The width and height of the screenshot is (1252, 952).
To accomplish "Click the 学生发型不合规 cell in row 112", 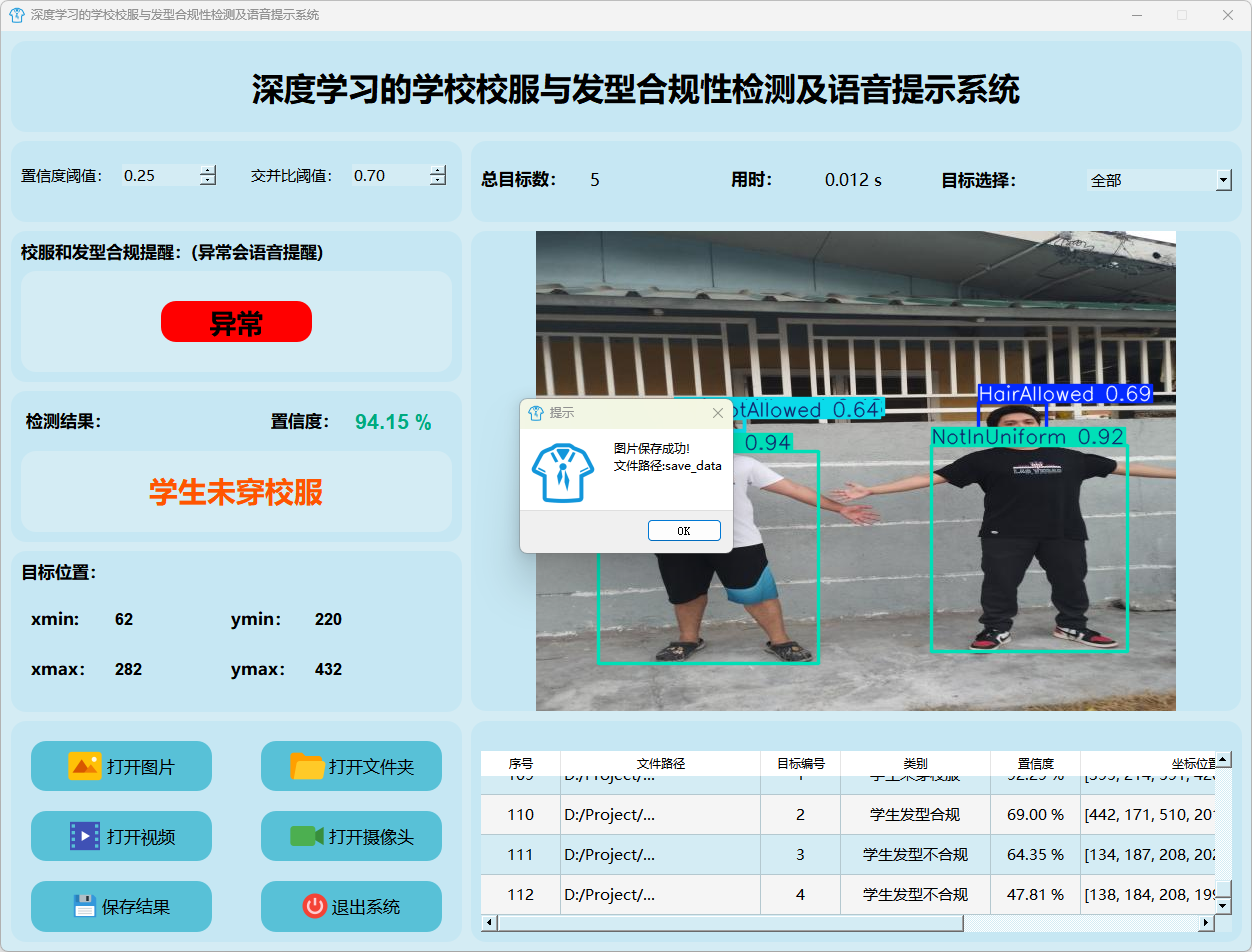I will point(915,895).
